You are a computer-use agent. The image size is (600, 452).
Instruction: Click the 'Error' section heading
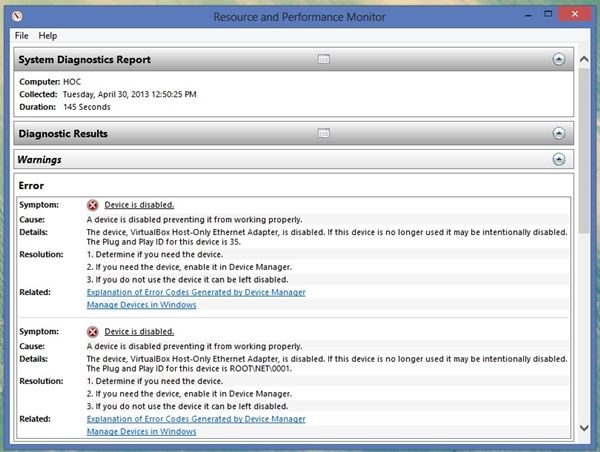pyautogui.click(x=31, y=186)
